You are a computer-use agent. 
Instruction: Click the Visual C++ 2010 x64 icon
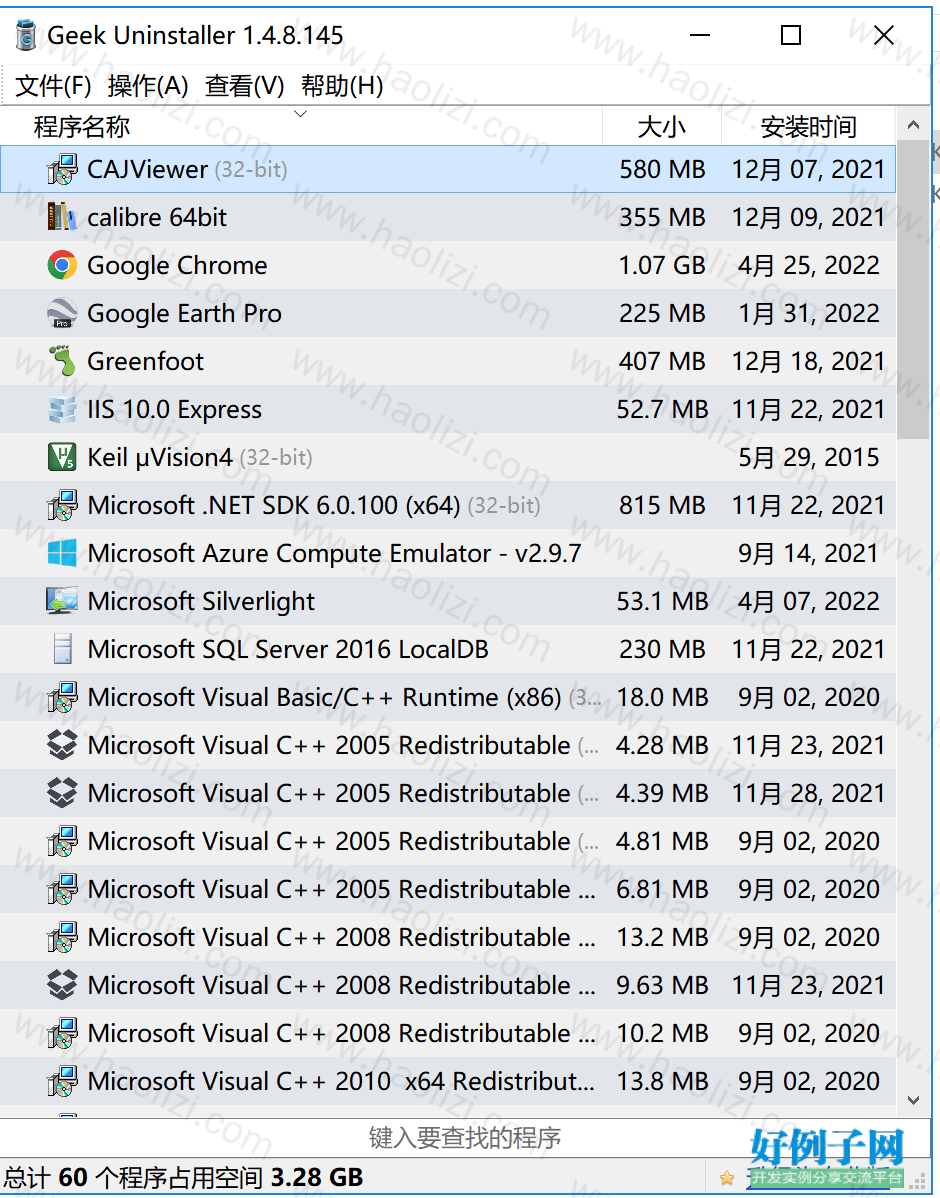(62, 1081)
